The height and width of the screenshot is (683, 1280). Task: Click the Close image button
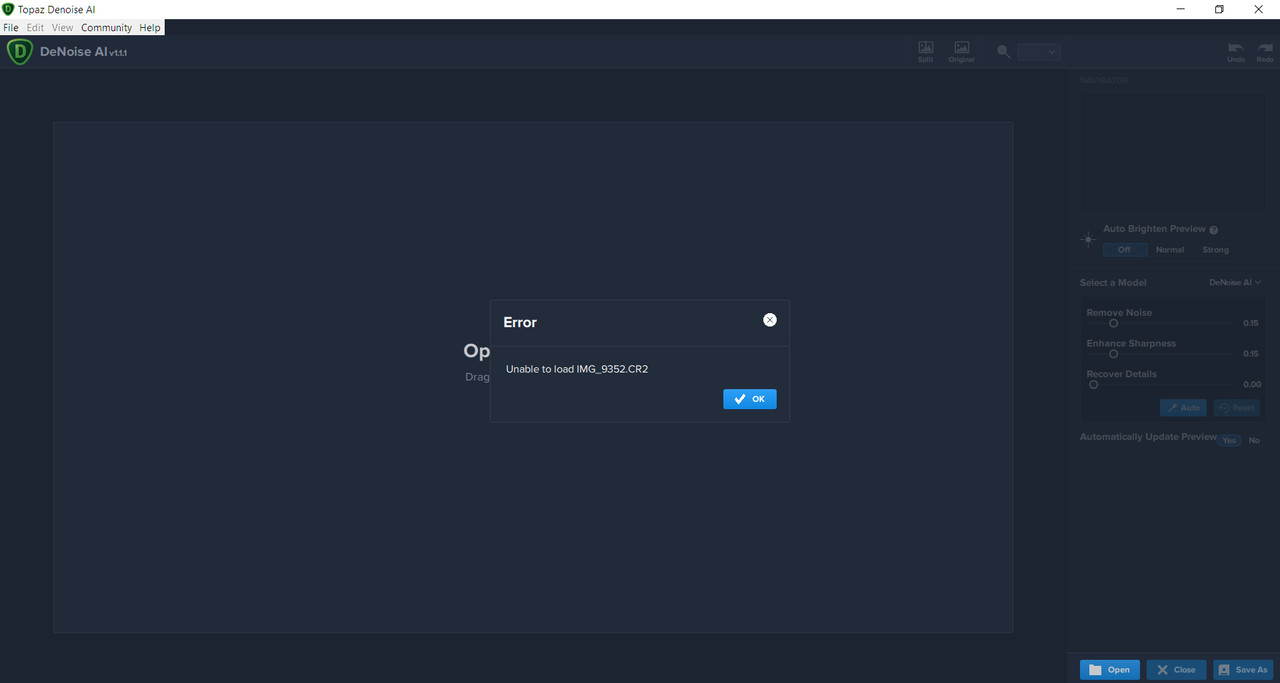coord(1176,670)
